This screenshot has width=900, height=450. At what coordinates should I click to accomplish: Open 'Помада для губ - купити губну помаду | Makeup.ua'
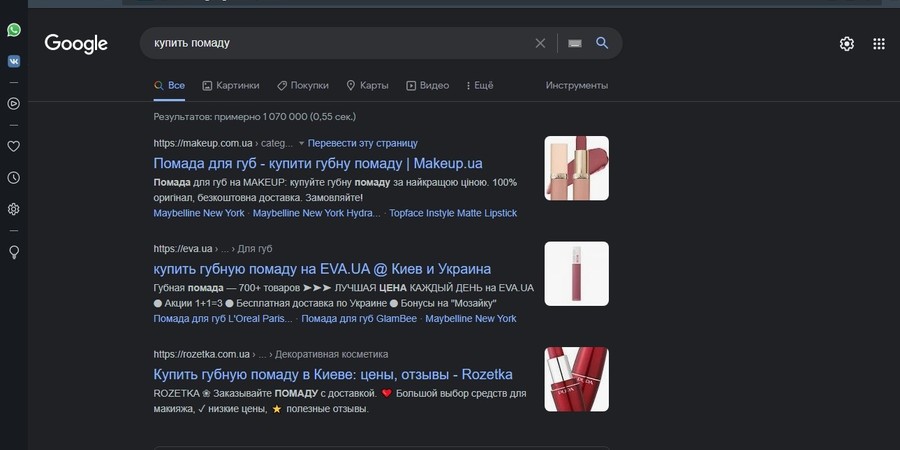318,164
